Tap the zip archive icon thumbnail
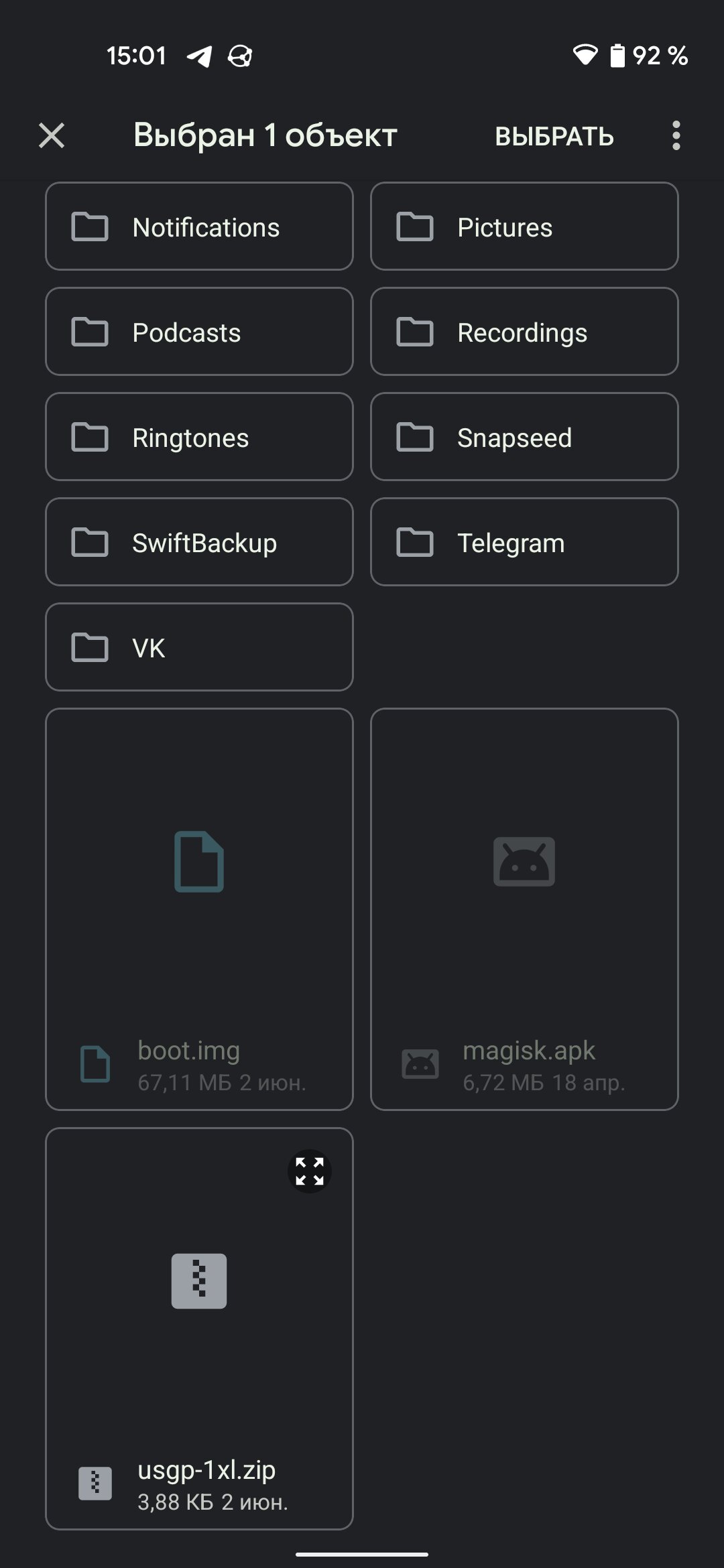 point(199,1281)
